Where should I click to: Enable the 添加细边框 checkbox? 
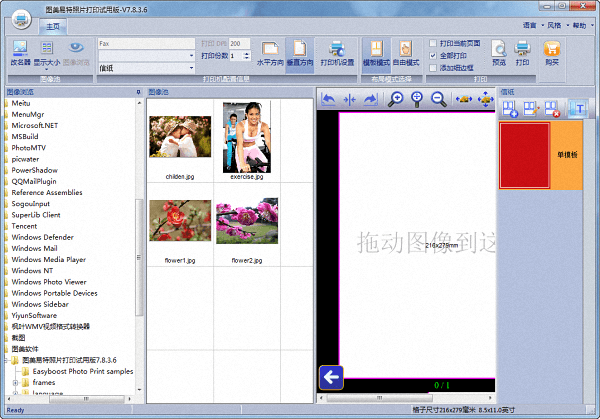click(x=432, y=67)
